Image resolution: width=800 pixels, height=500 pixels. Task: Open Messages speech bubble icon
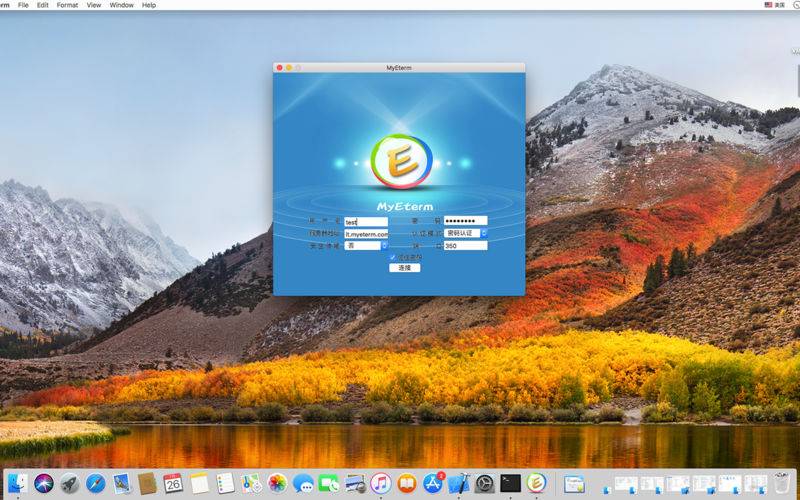coord(303,483)
